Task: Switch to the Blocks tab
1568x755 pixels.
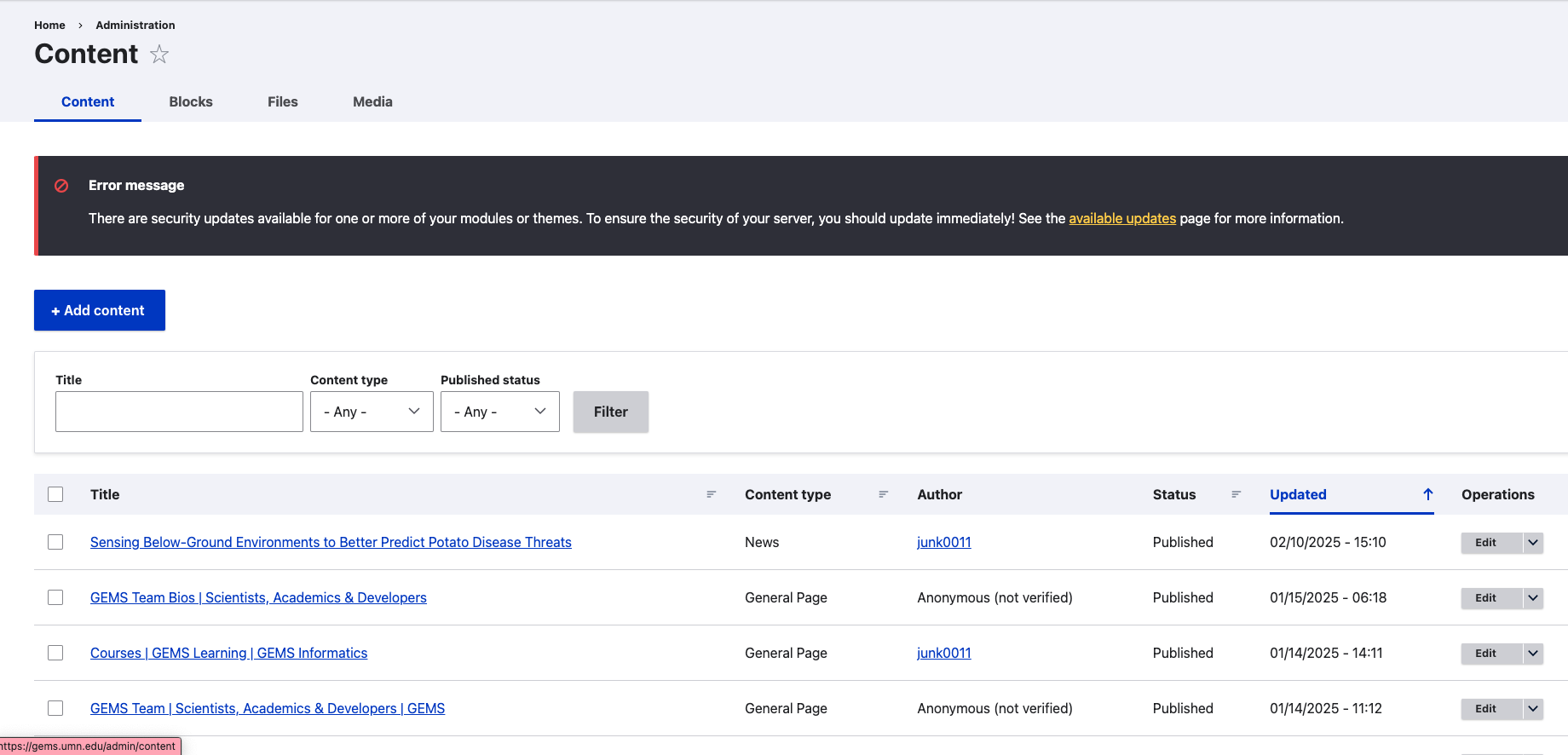Action: pyautogui.click(x=191, y=101)
